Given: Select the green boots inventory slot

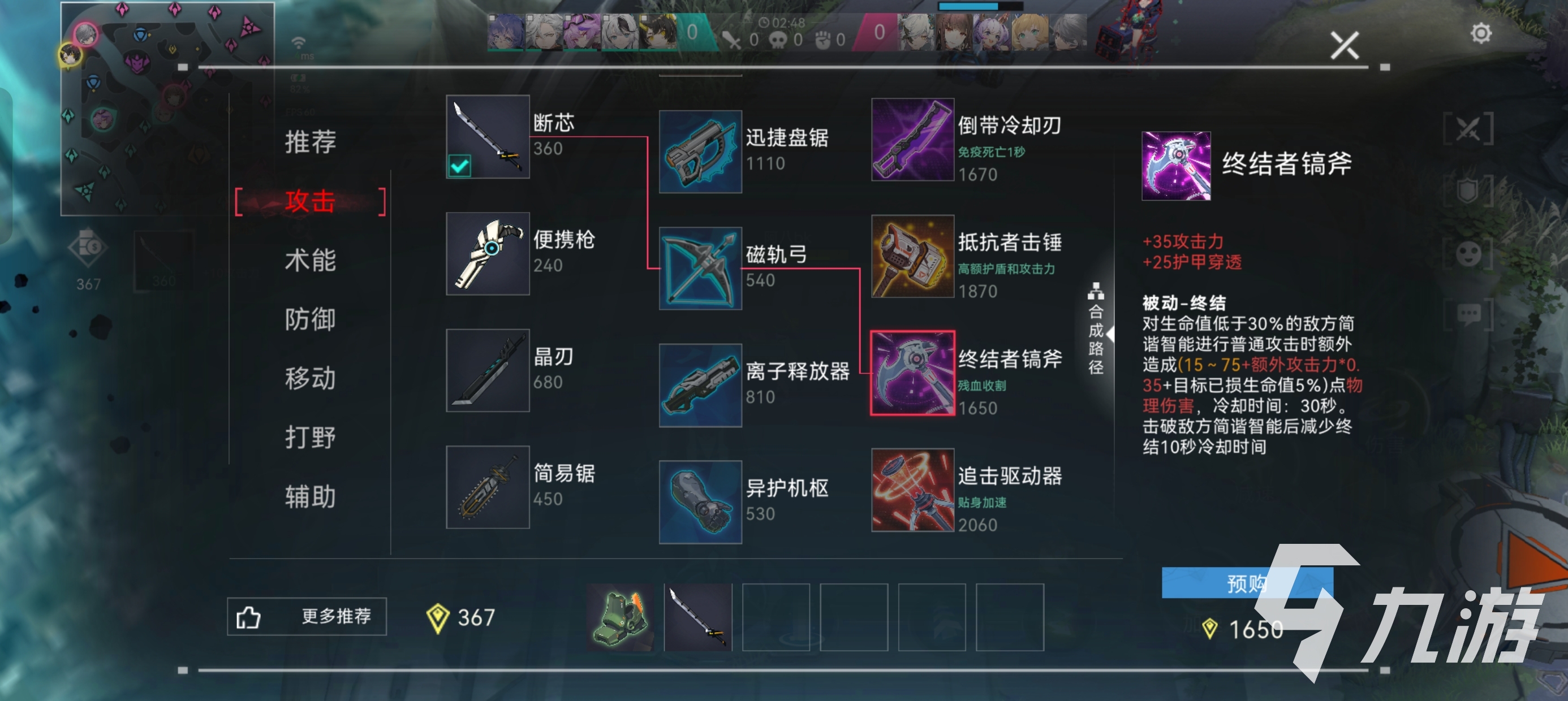Looking at the screenshot, I should 621,618.
